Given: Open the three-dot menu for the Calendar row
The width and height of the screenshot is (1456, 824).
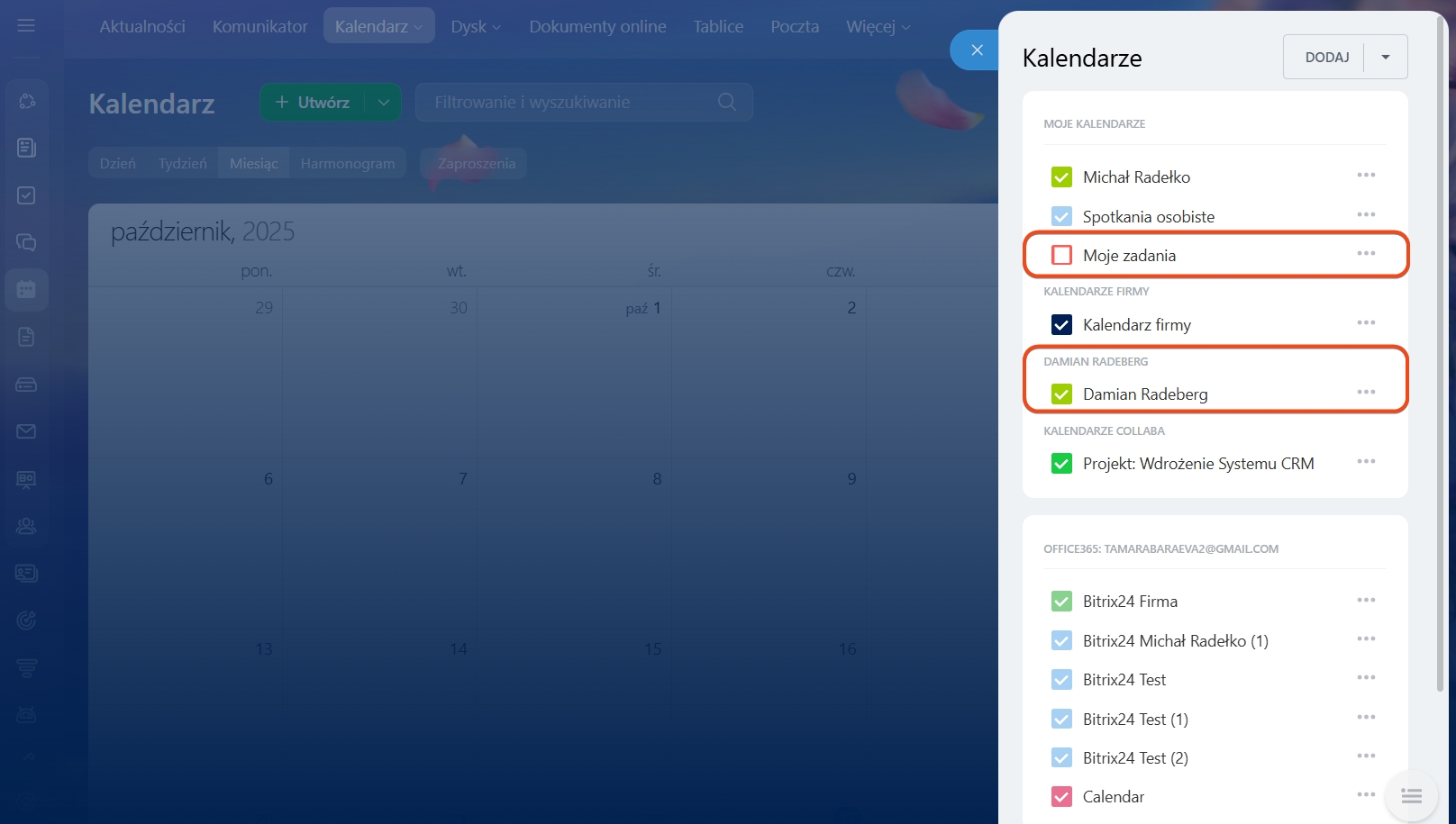Looking at the screenshot, I should point(1366,795).
